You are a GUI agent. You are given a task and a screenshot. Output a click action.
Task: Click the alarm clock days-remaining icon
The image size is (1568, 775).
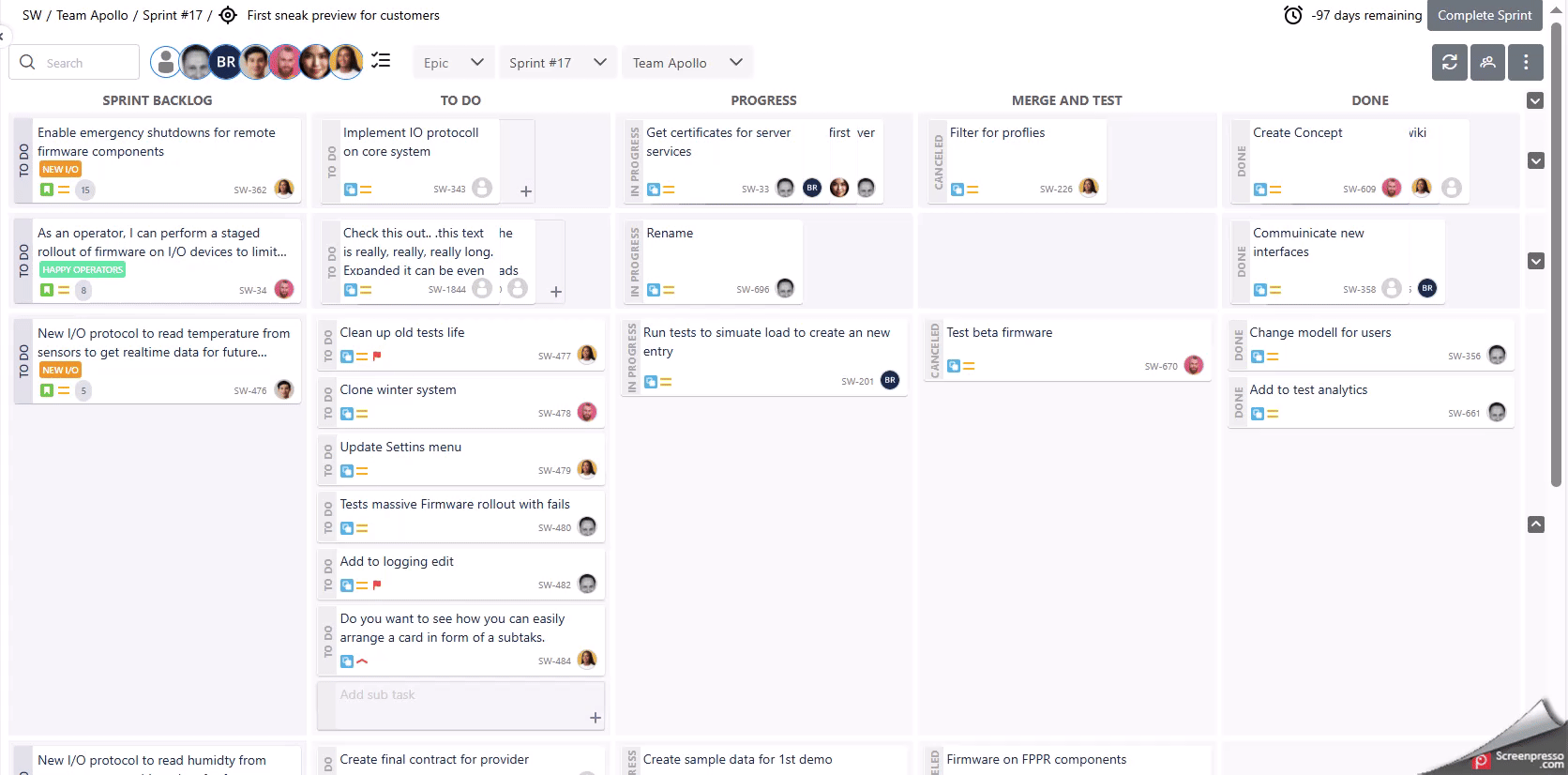(x=1293, y=15)
